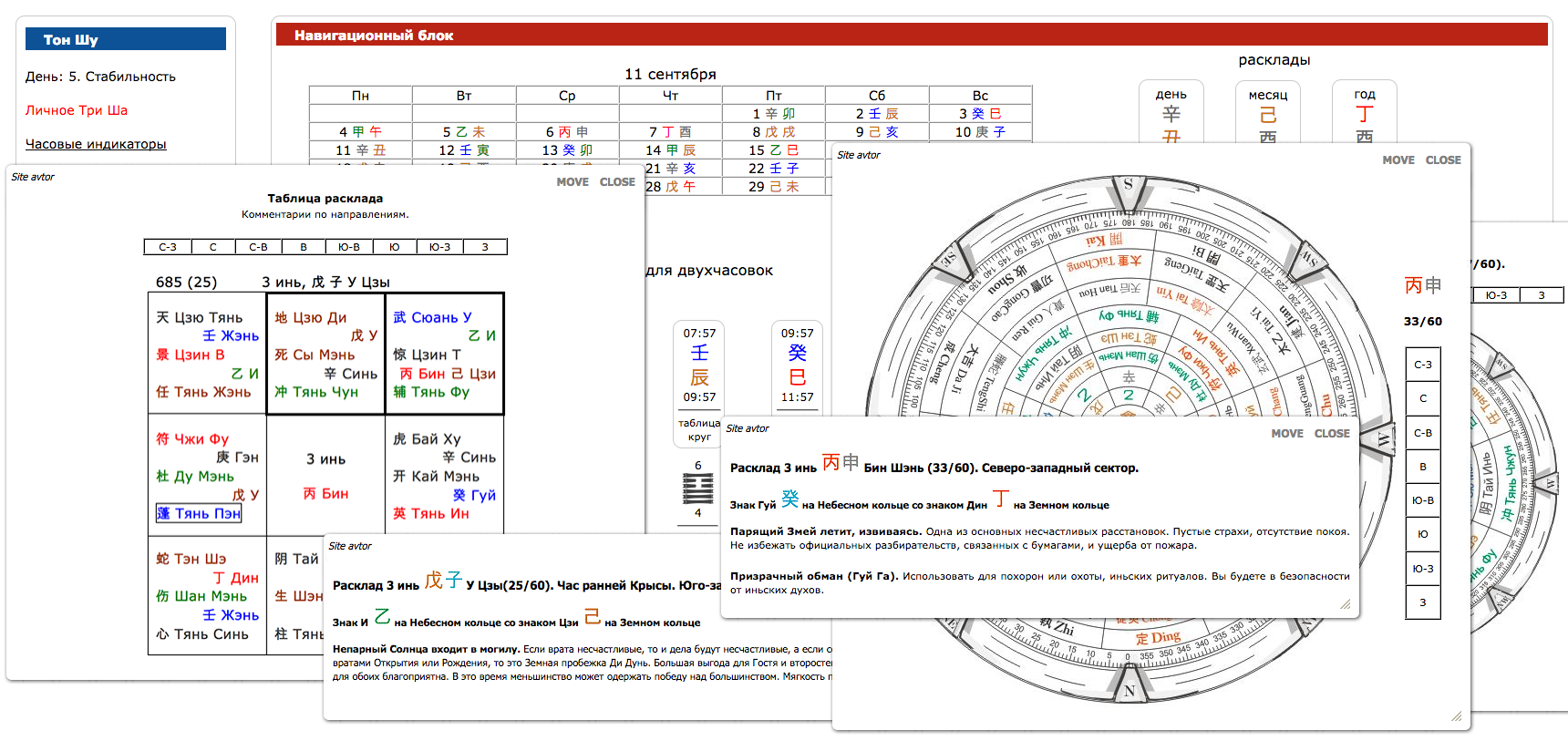
Task: Click highlighted 蓬 Тянь Пэн star
Action: (199, 514)
